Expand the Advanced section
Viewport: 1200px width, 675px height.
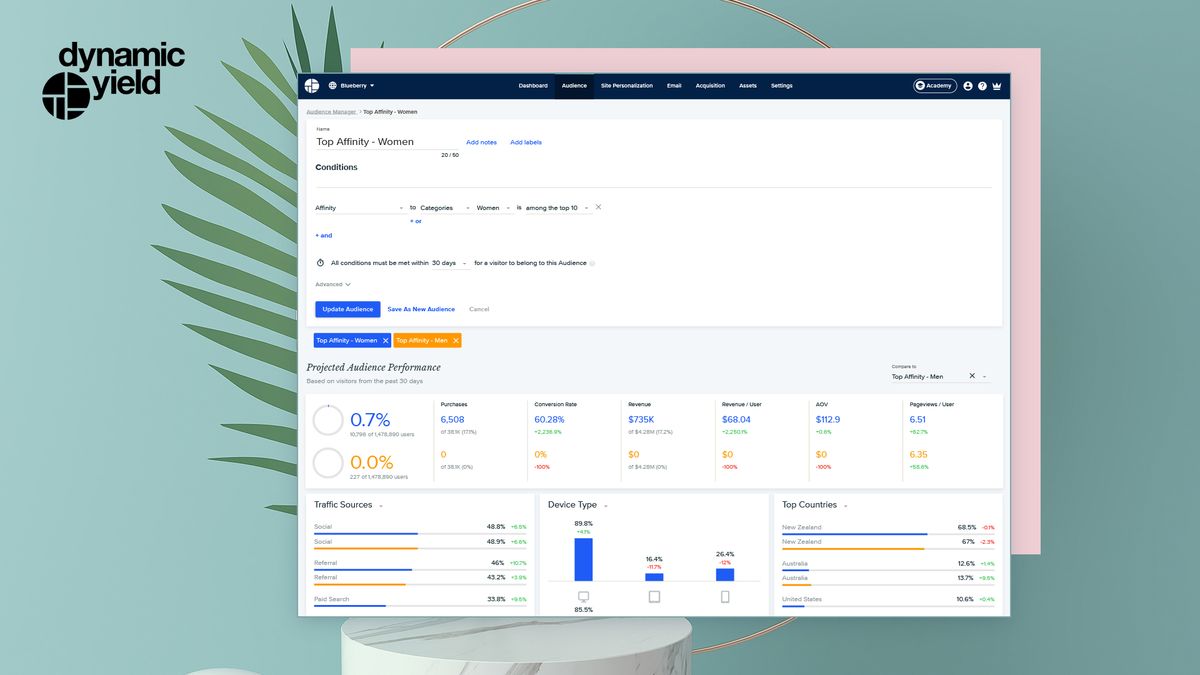331,283
